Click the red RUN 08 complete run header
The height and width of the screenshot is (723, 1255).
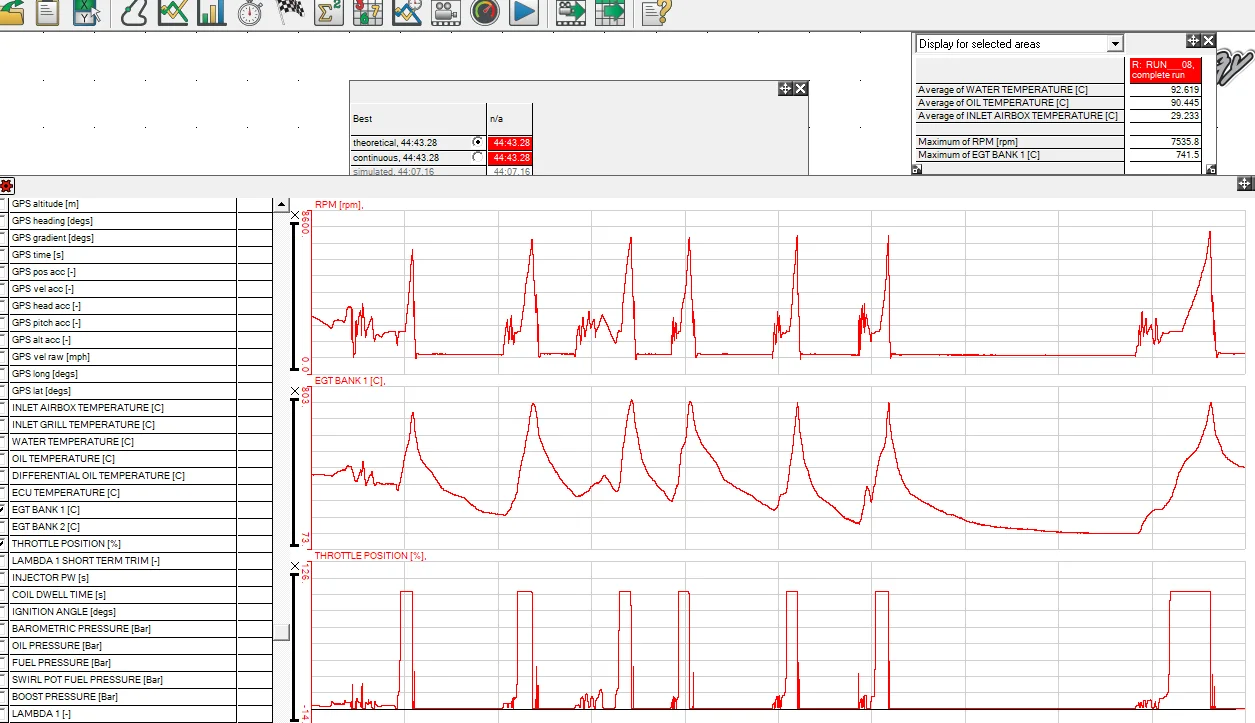[1165, 70]
